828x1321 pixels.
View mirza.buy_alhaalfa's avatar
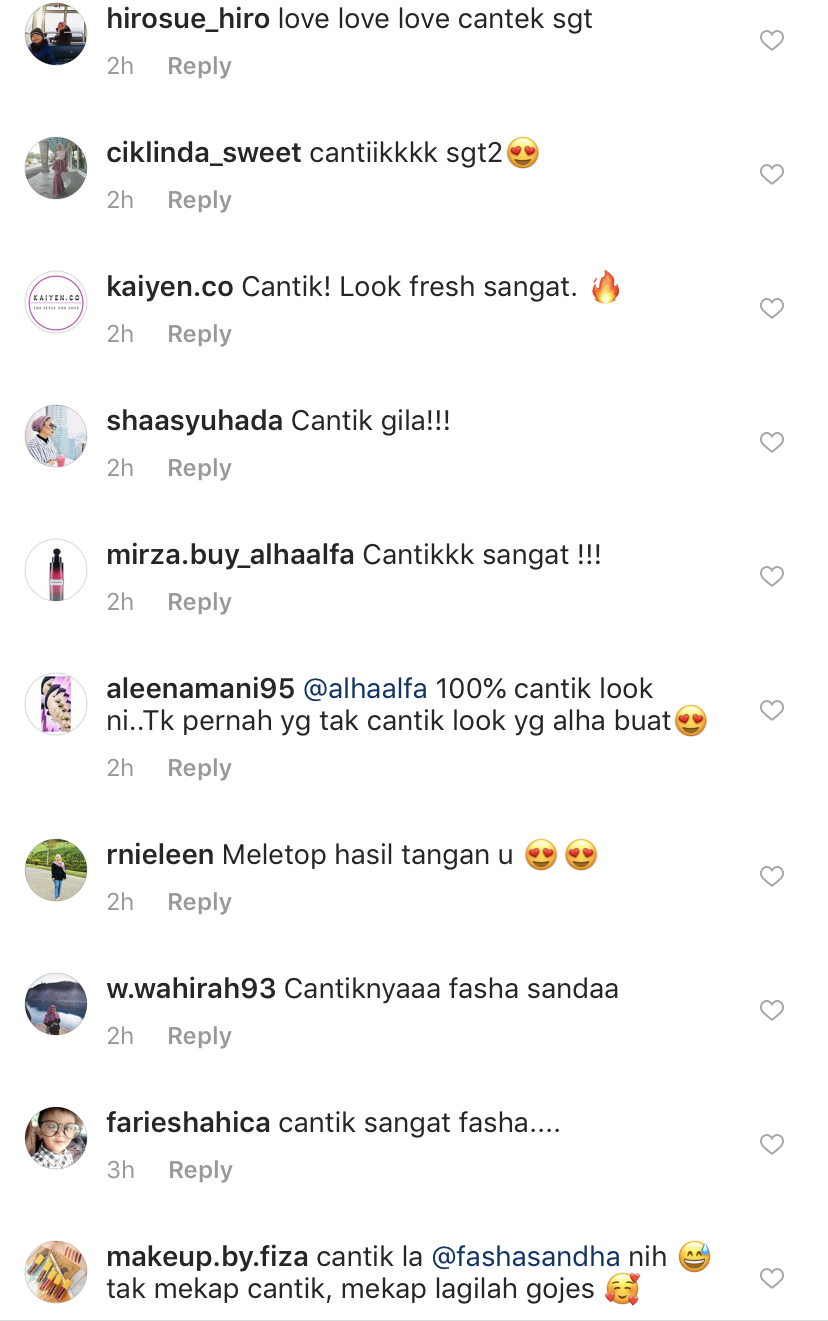tap(56, 570)
